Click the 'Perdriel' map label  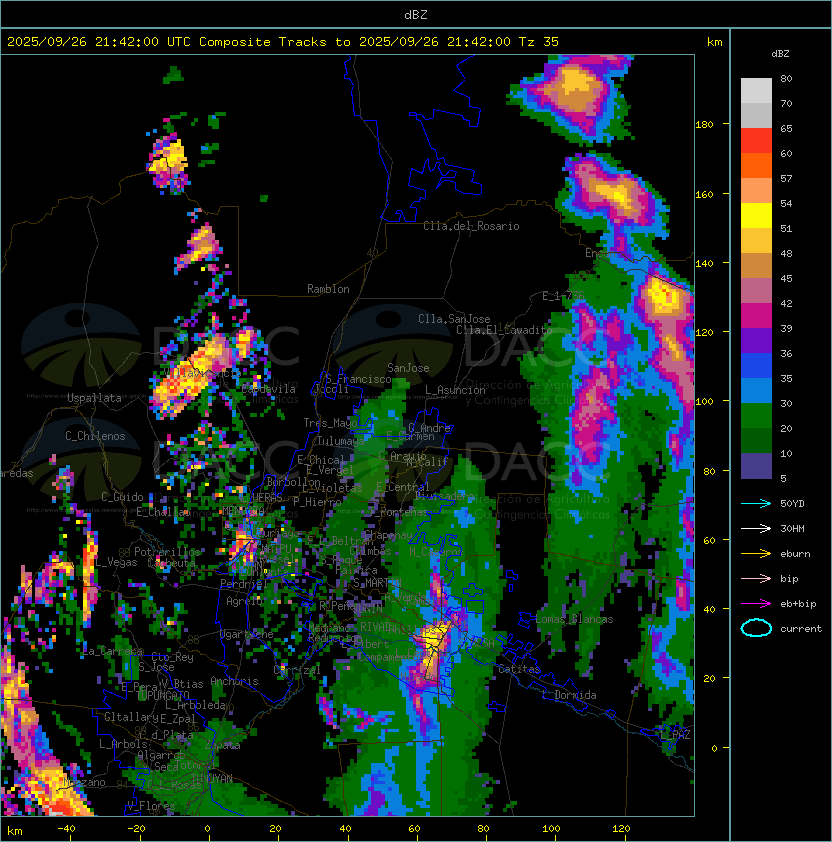click(x=244, y=583)
